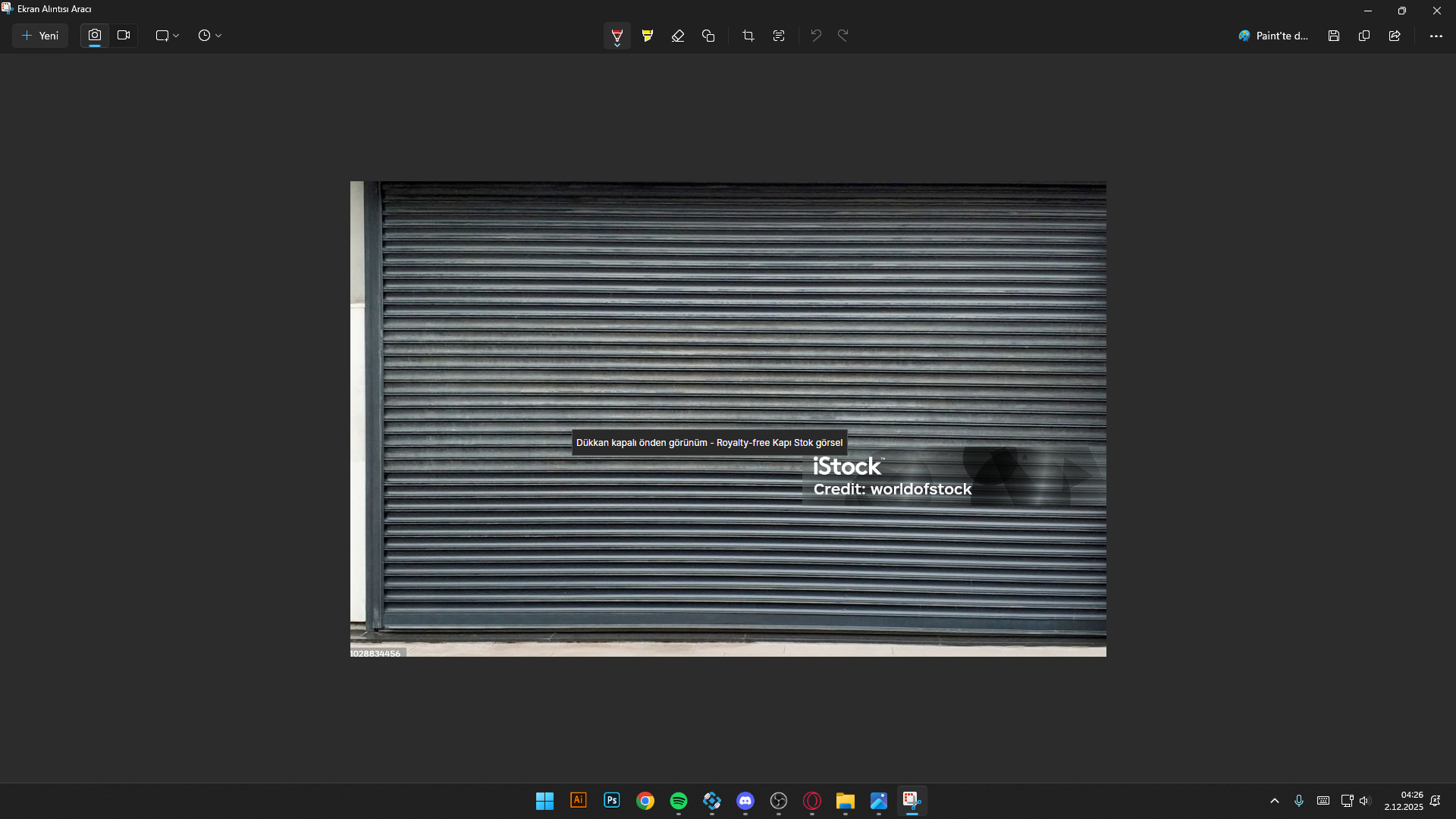This screenshot has height=819, width=1456.
Task: Expand pen options chevron under the pen
Action: (617, 45)
